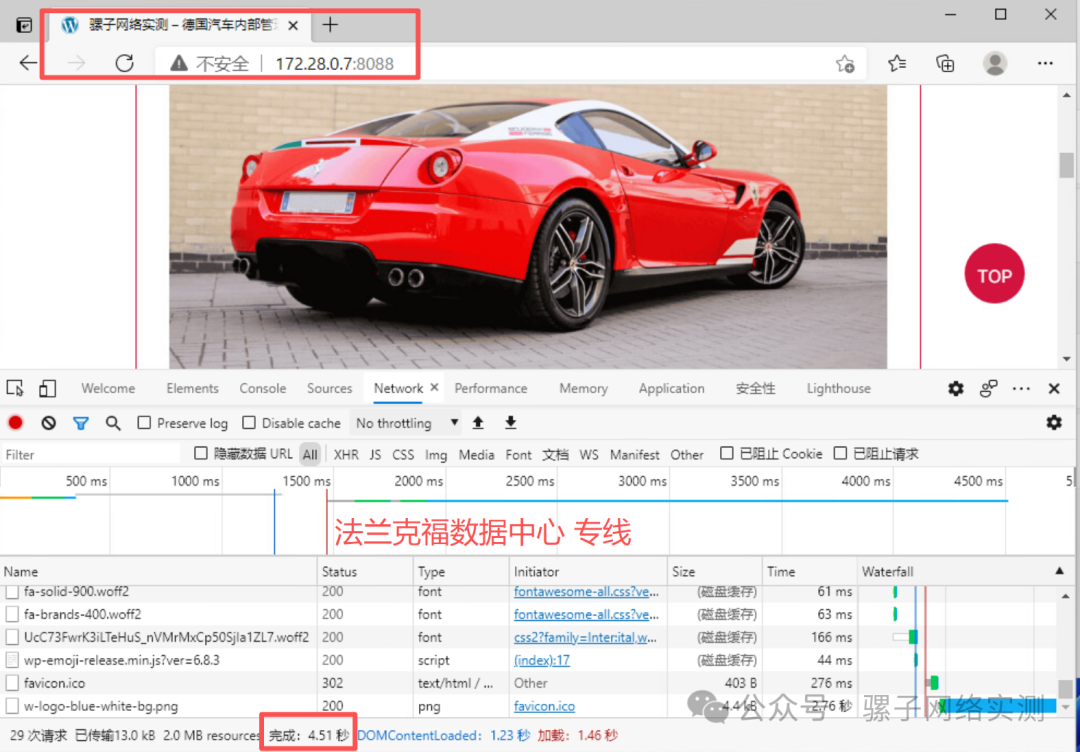Tick the 隐藏数据 URL checkbox
This screenshot has width=1080, height=752.
(201, 453)
